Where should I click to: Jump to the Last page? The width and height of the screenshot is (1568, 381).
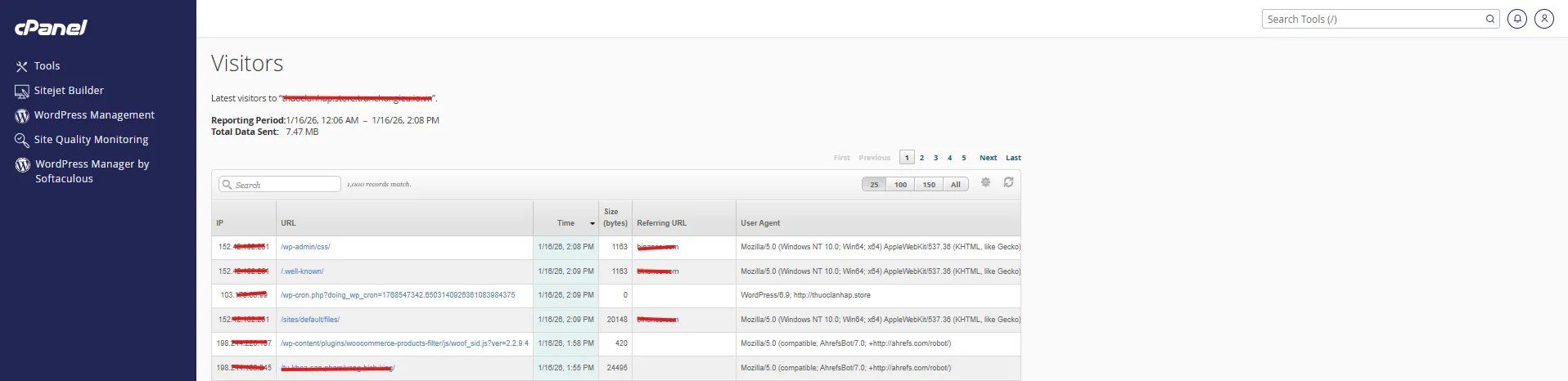click(1013, 158)
